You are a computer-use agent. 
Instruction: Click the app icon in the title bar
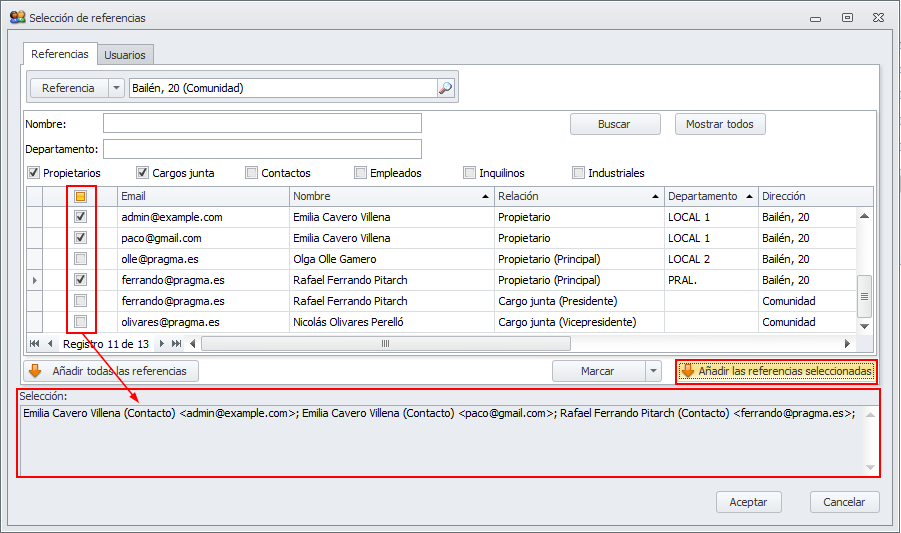click(17, 17)
